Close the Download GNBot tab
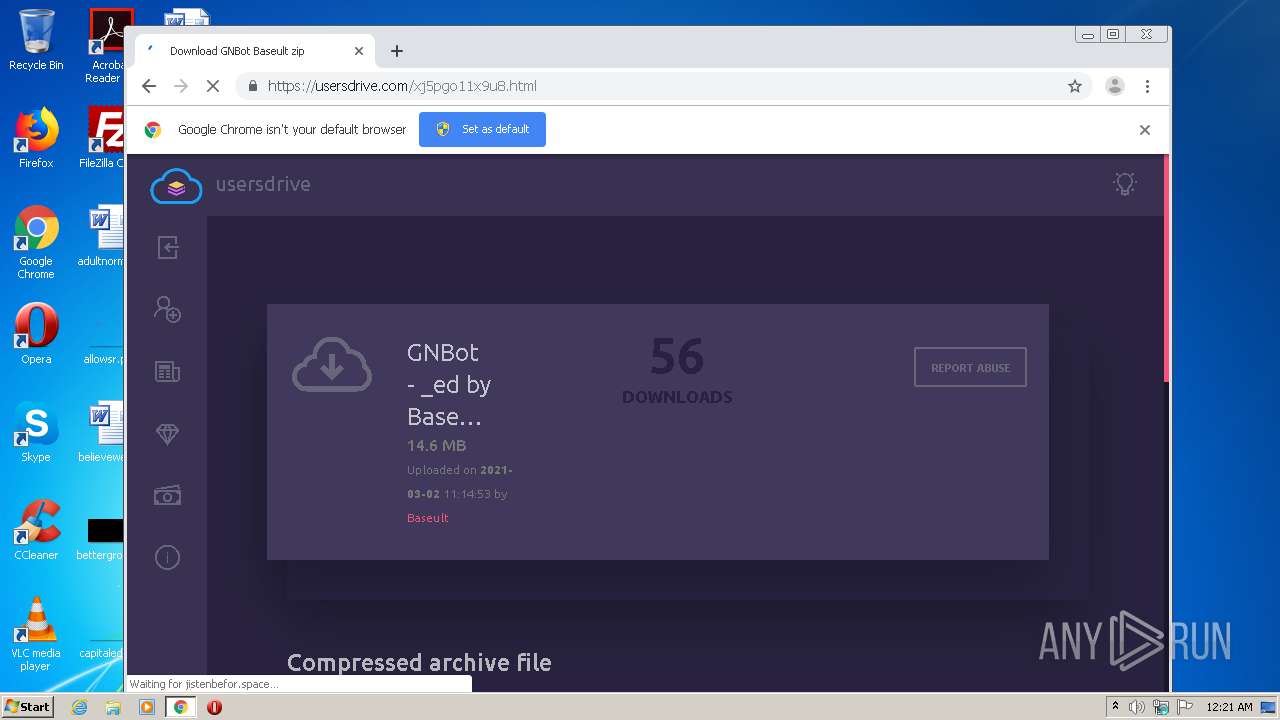This screenshot has width=1280, height=720. click(x=359, y=51)
